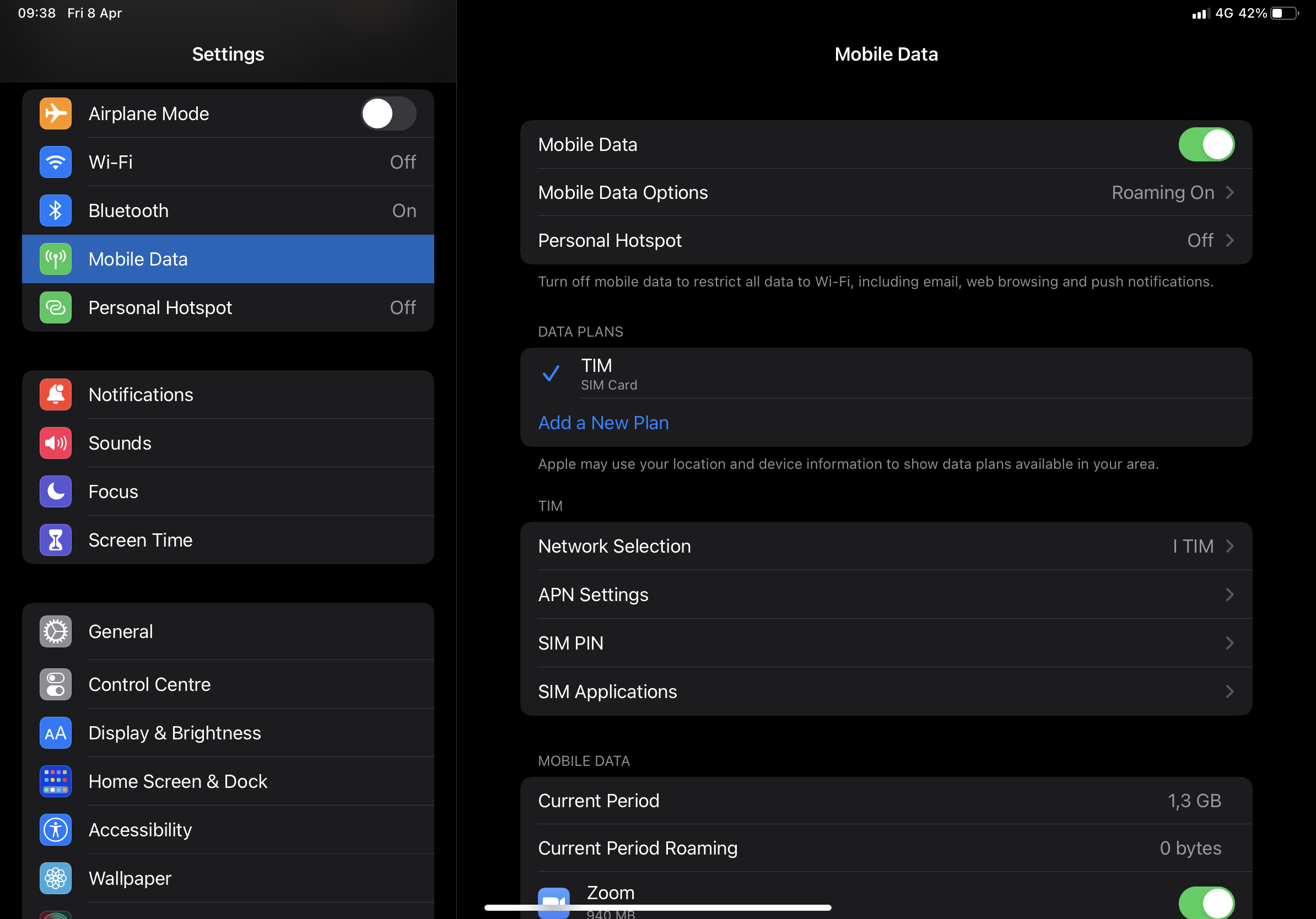
Task: Tap Add a New Plan link
Action: [x=603, y=423]
